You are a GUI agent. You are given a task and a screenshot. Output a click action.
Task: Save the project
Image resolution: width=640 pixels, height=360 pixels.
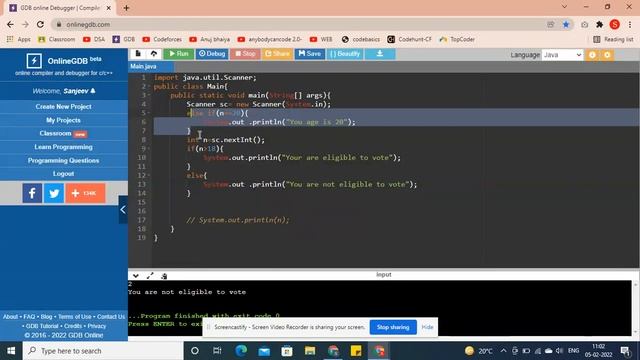pyautogui.click(x=310, y=54)
